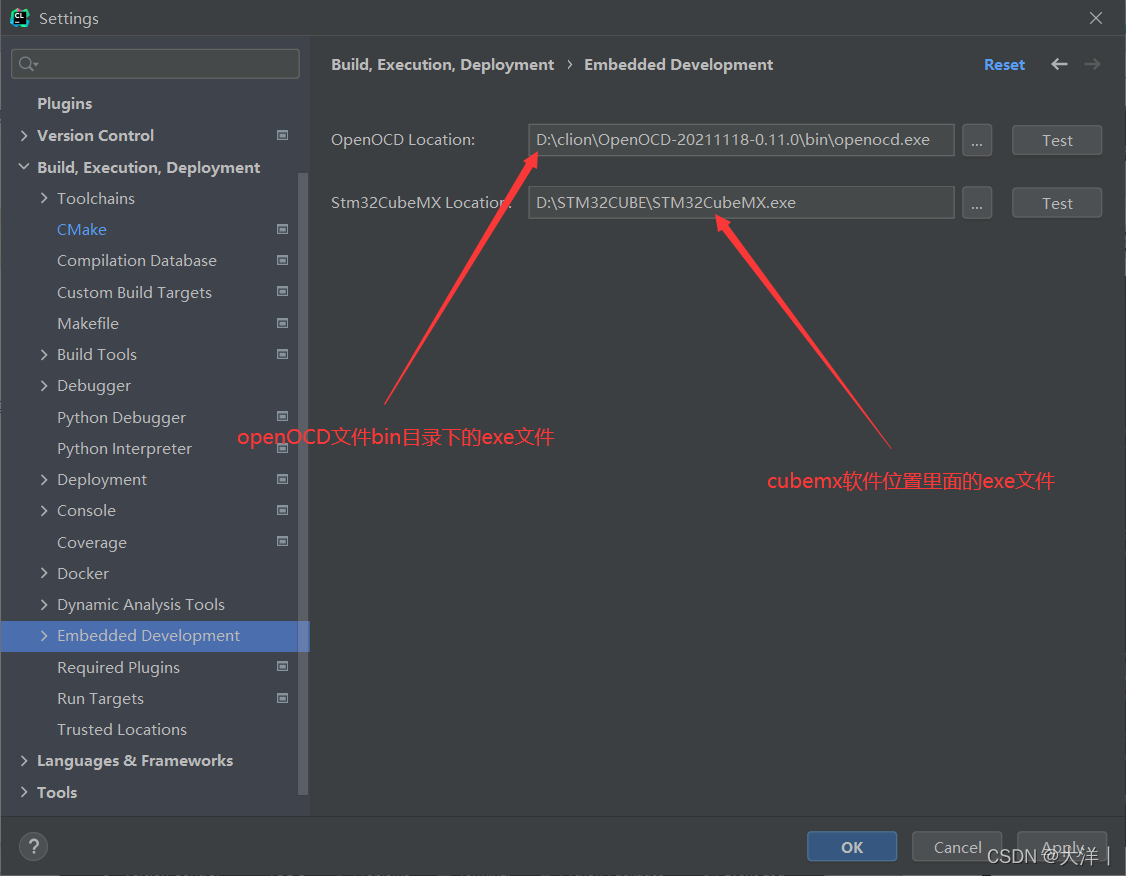Expand the Version Control section
The image size is (1126, 876).
coord(24,135)
